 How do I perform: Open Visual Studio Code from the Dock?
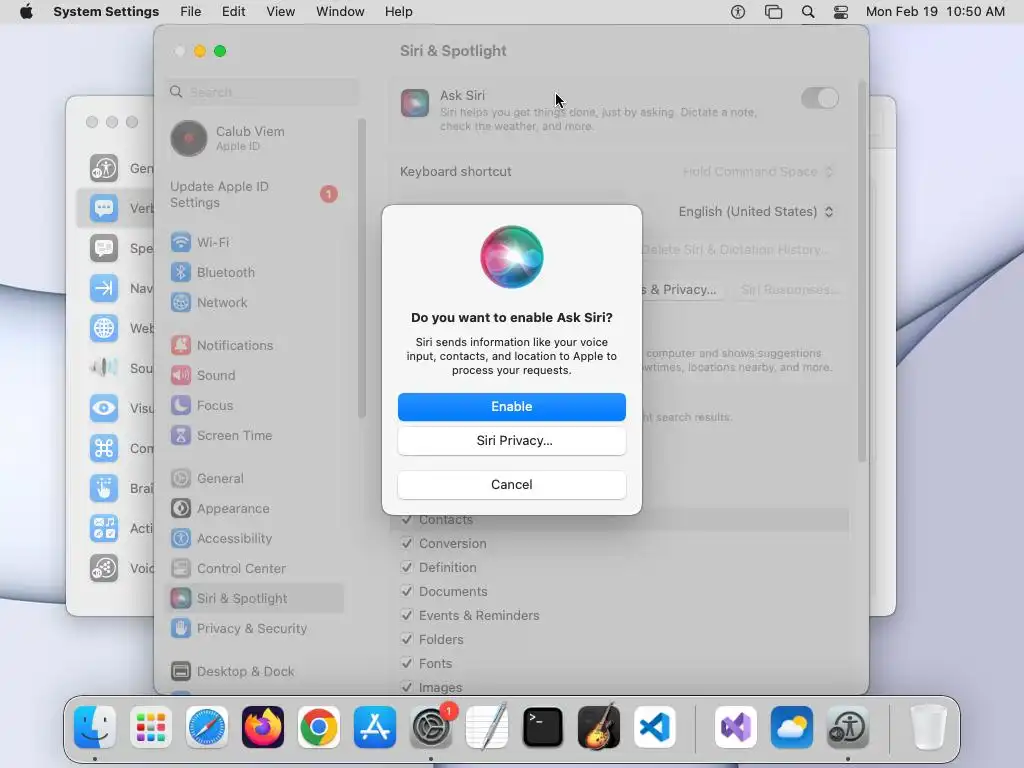655,727
